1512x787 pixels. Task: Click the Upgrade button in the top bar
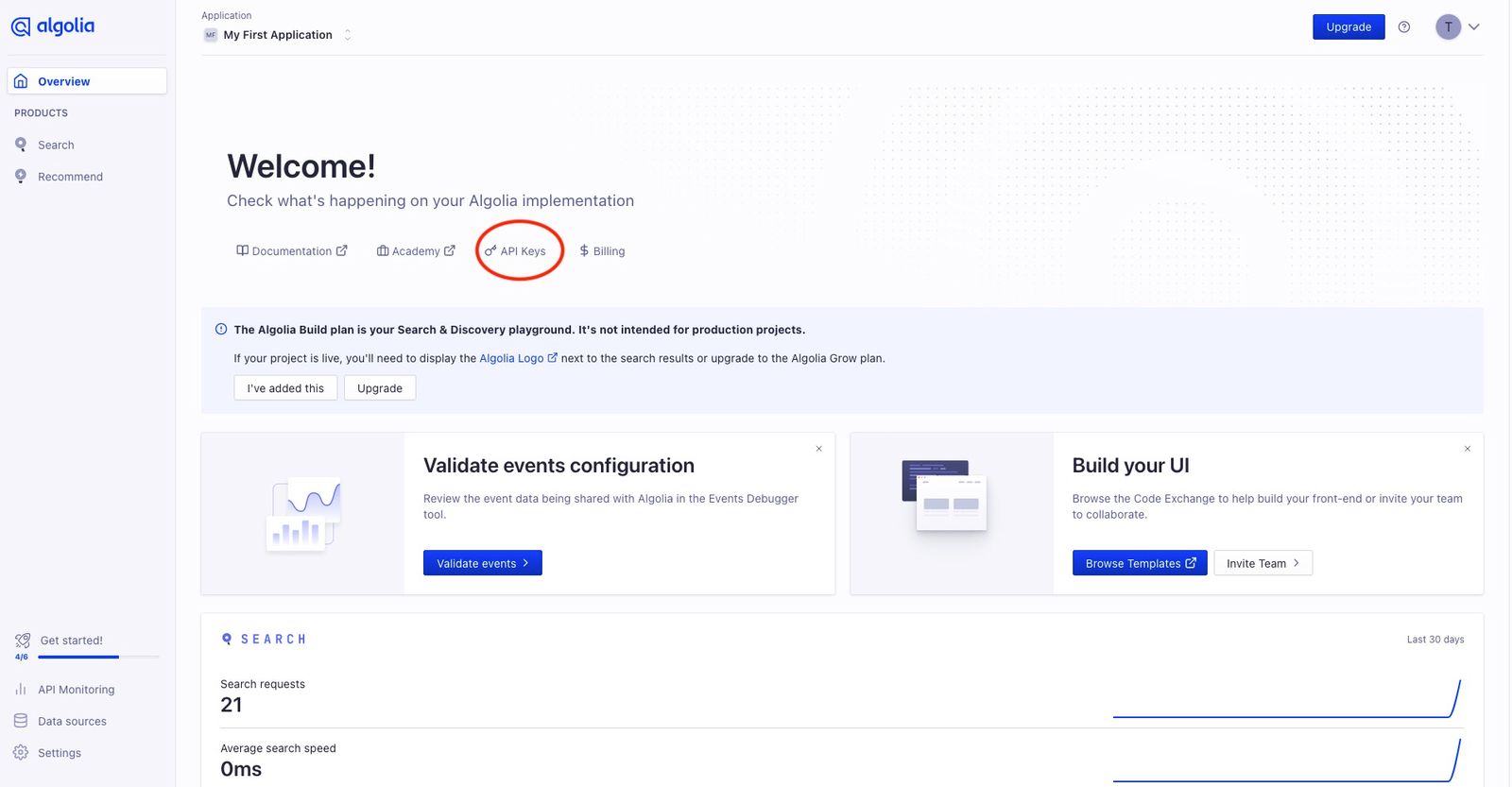point(1348,26)
